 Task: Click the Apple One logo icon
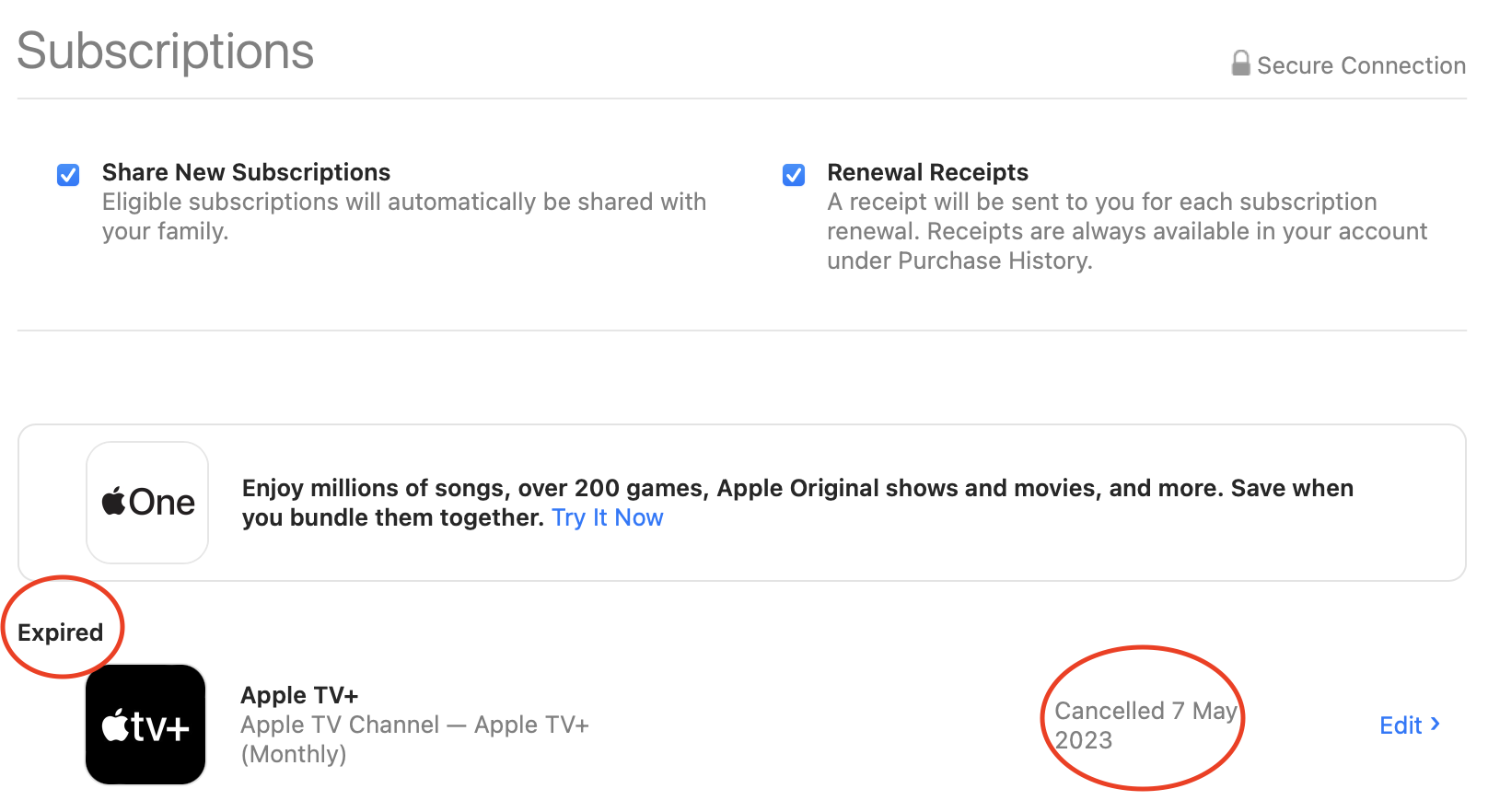pos(147,503)
